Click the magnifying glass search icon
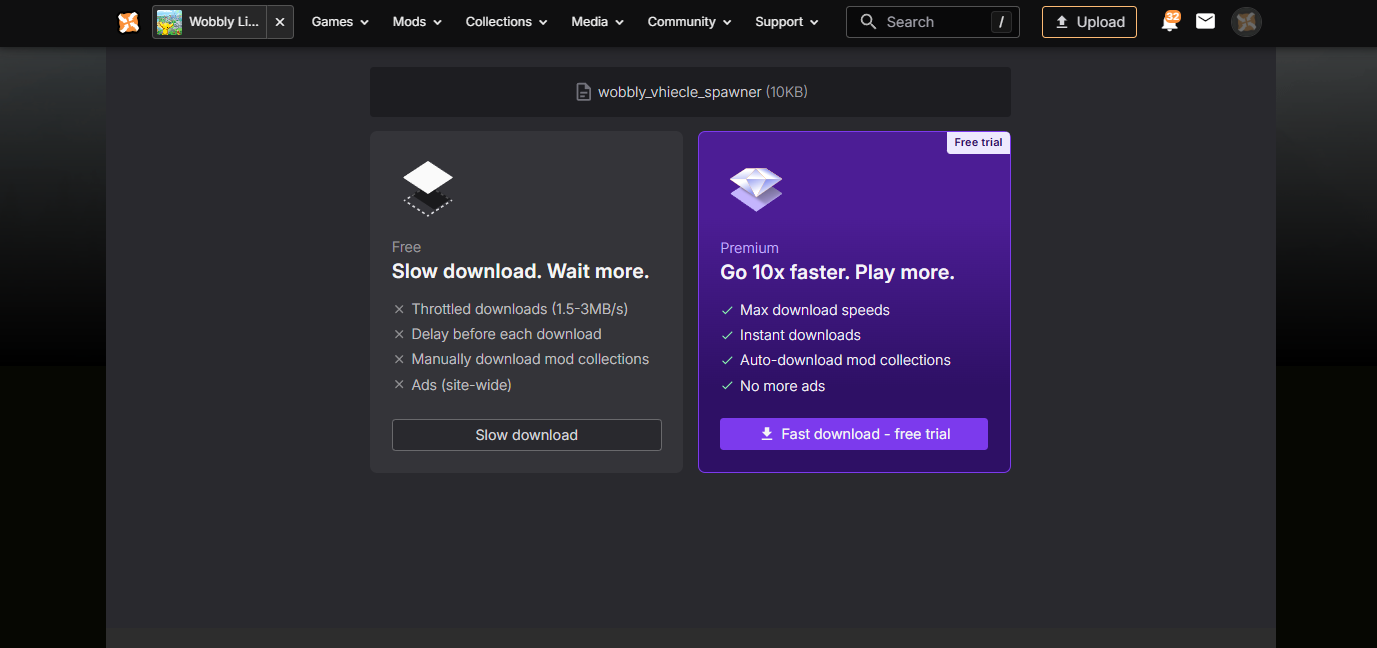Viewport: 1377px width, 648px height. pyautogui.click(x=868, y=22)
